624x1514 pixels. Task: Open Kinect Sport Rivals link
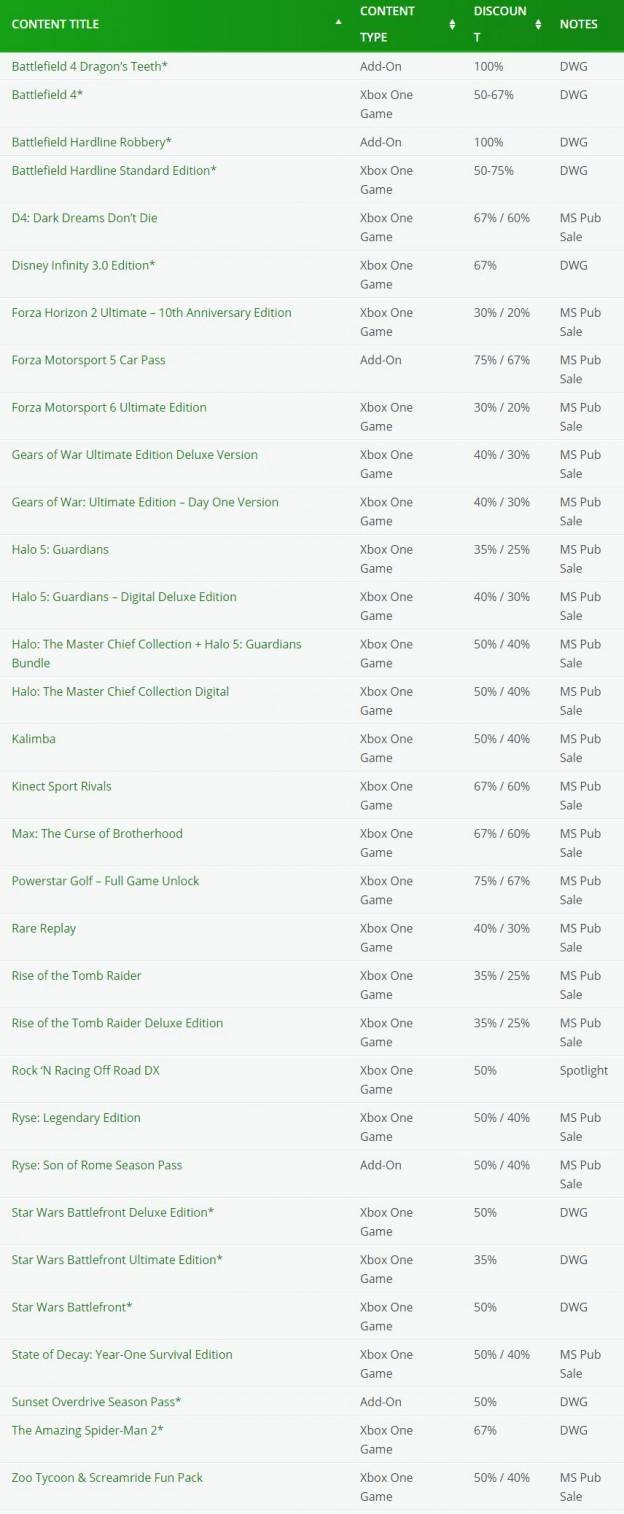coord(61,786)
